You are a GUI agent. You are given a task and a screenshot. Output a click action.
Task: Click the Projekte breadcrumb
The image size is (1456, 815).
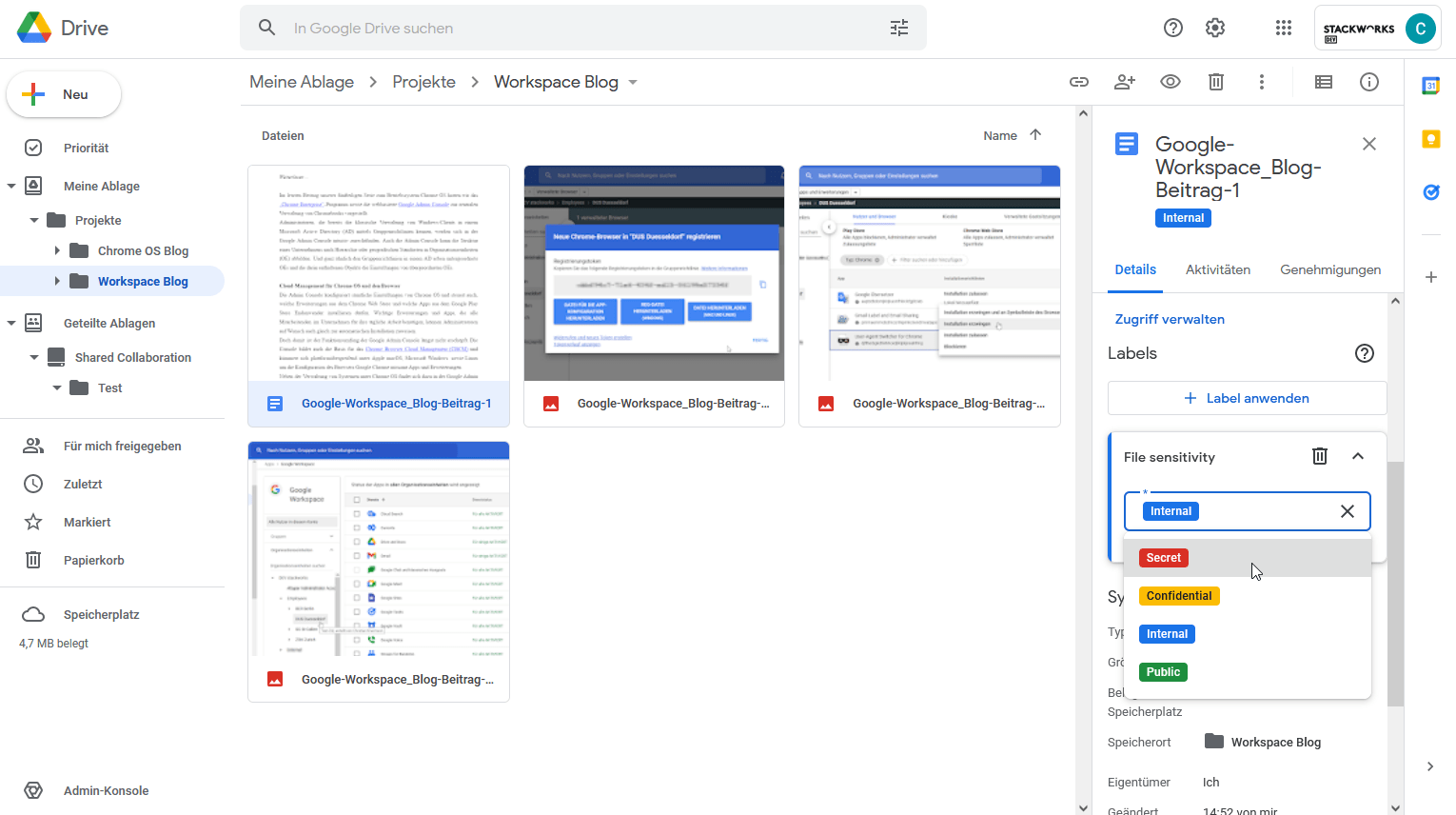[x=423, y=82]
